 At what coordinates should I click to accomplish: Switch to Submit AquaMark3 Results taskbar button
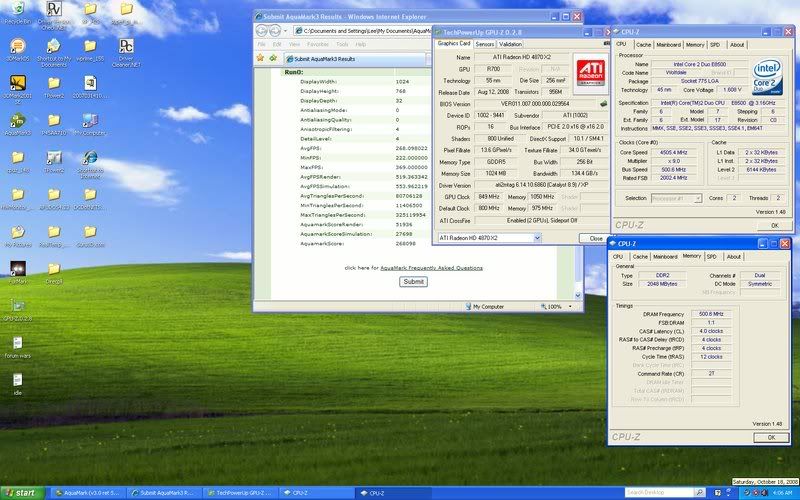pos(163,493)
